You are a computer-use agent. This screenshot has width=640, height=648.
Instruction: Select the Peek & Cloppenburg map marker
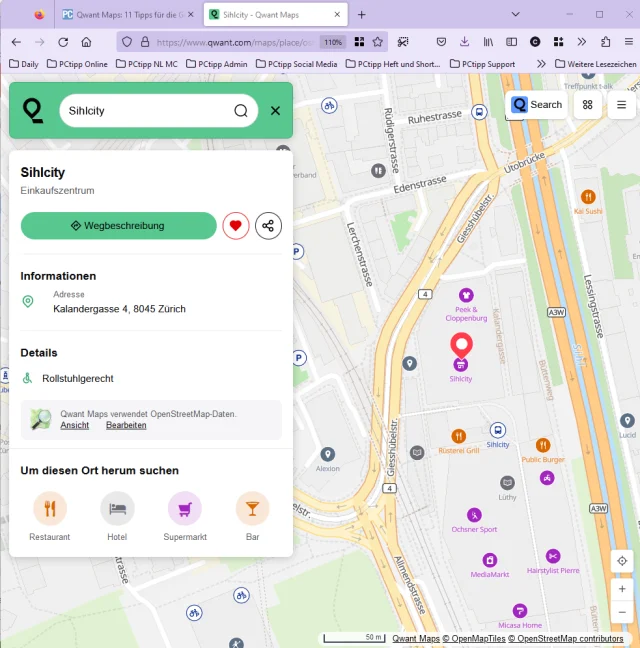point(466,295)
